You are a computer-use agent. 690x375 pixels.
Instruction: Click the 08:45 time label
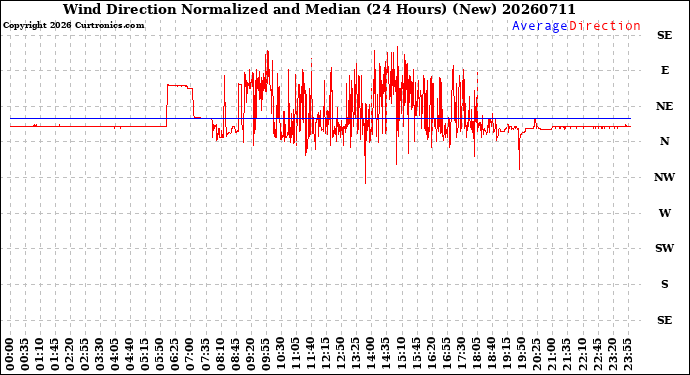tap(235, 354)
